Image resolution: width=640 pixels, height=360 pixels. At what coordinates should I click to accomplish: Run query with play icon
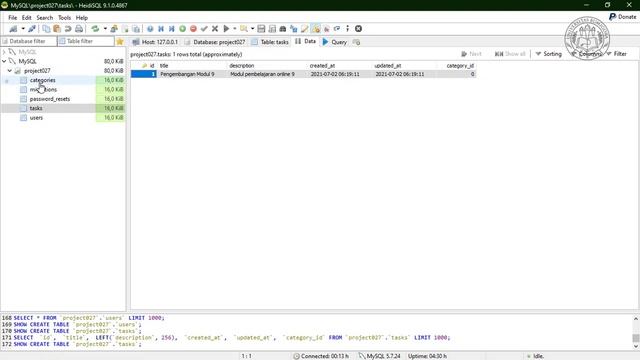point(226,29)
